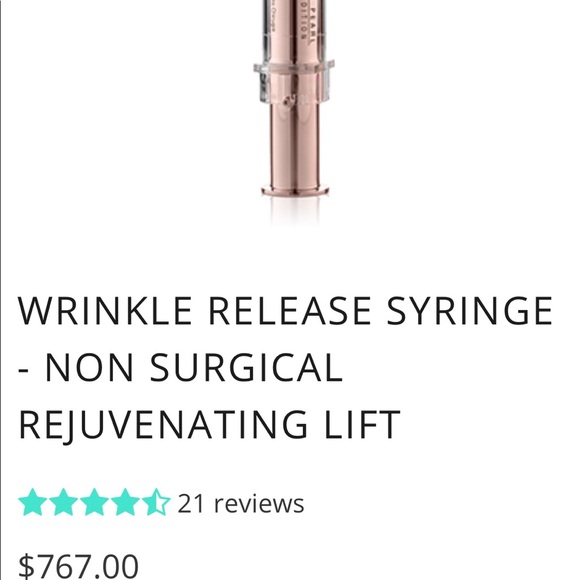The width and height of the screenshot is (580, 580).
Task: Click the word LIFT in title
Action: coord(362,424)
